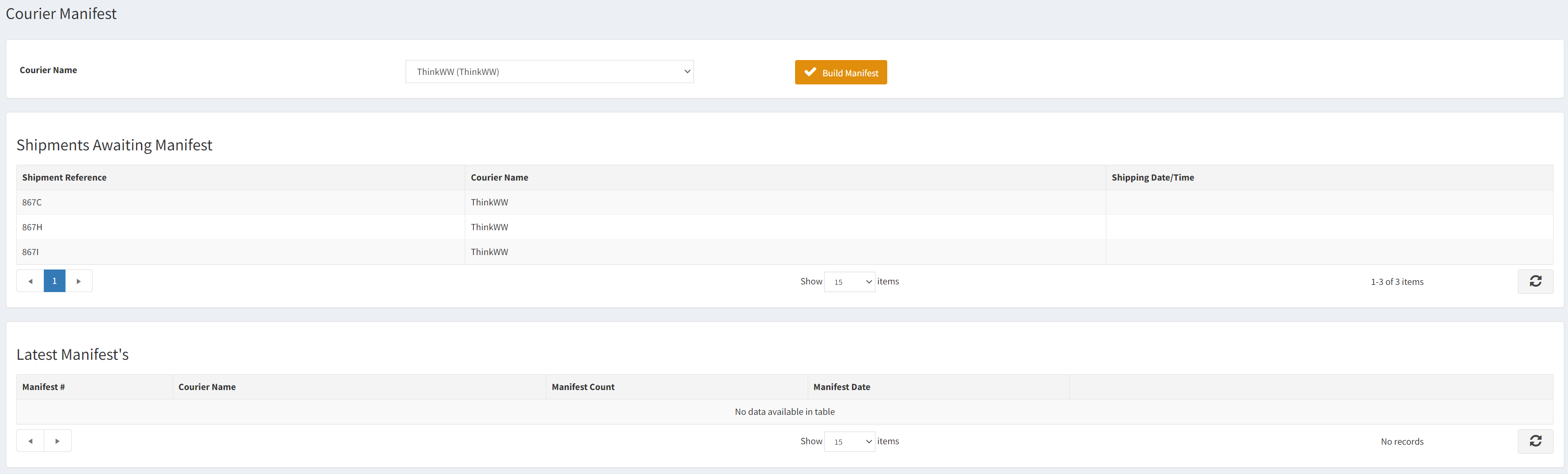The image size is (1568, 474).
Task: Select pagination page 1 in shipments list
Action: tap(54, 280)
